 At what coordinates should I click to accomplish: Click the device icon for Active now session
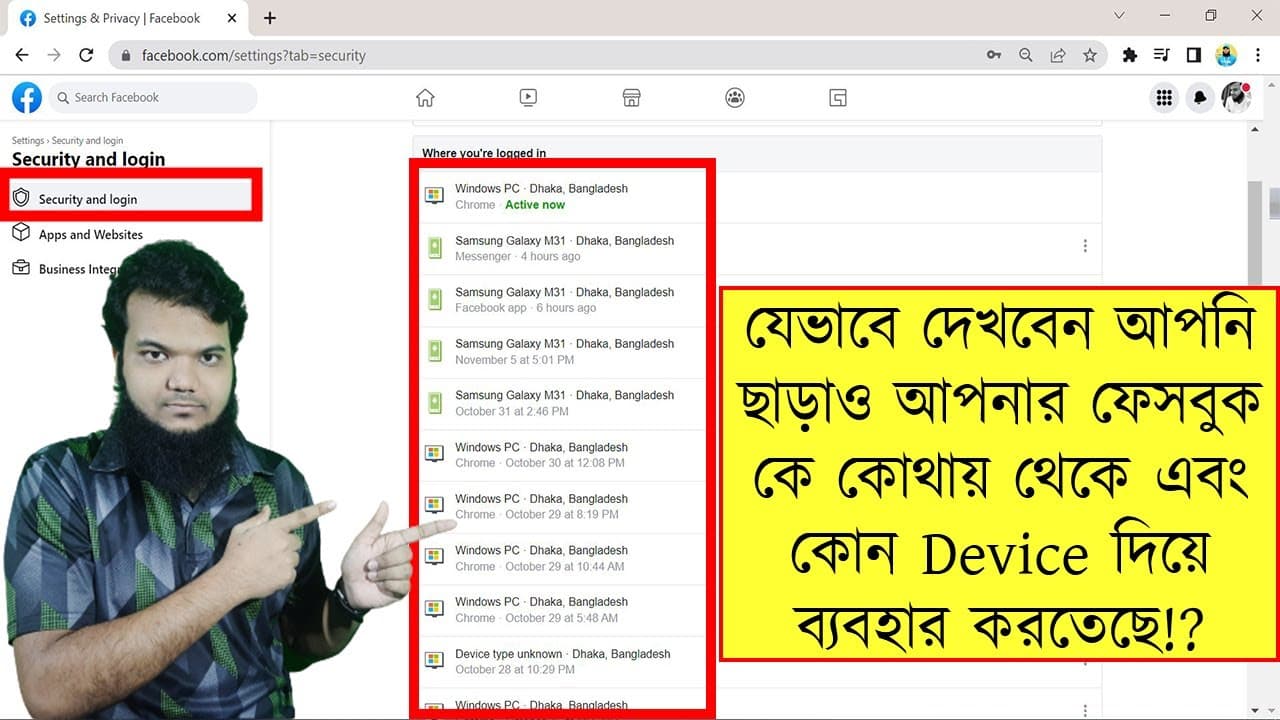pos(434,196)
